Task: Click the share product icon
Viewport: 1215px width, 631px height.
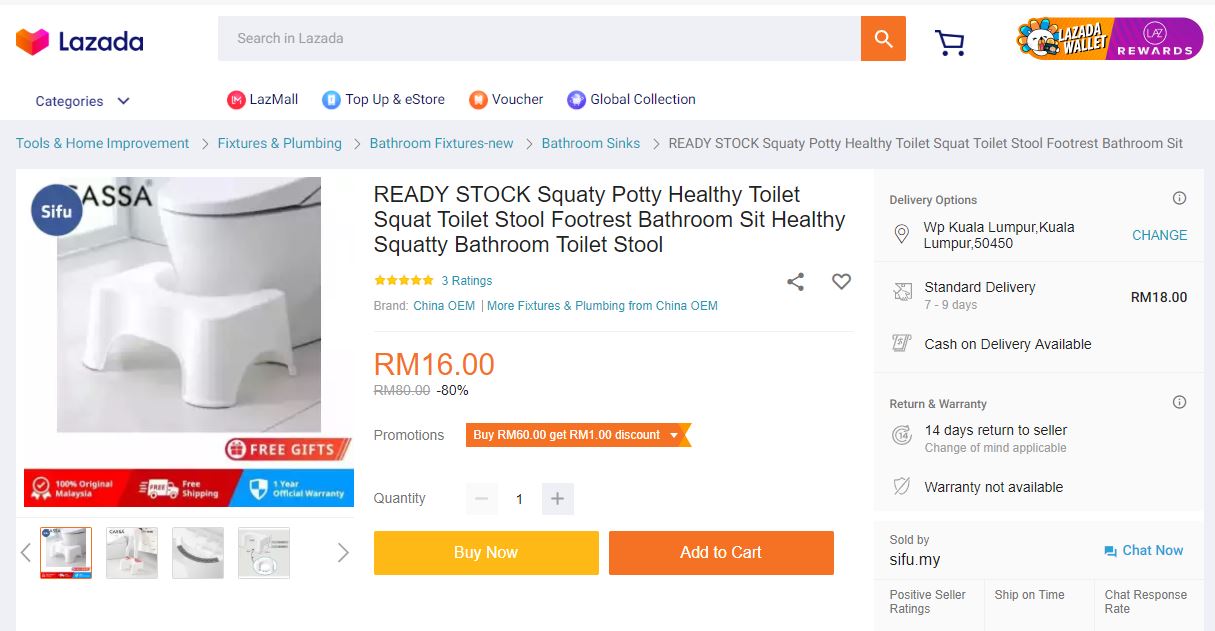Action: click(x=795, y=282)
